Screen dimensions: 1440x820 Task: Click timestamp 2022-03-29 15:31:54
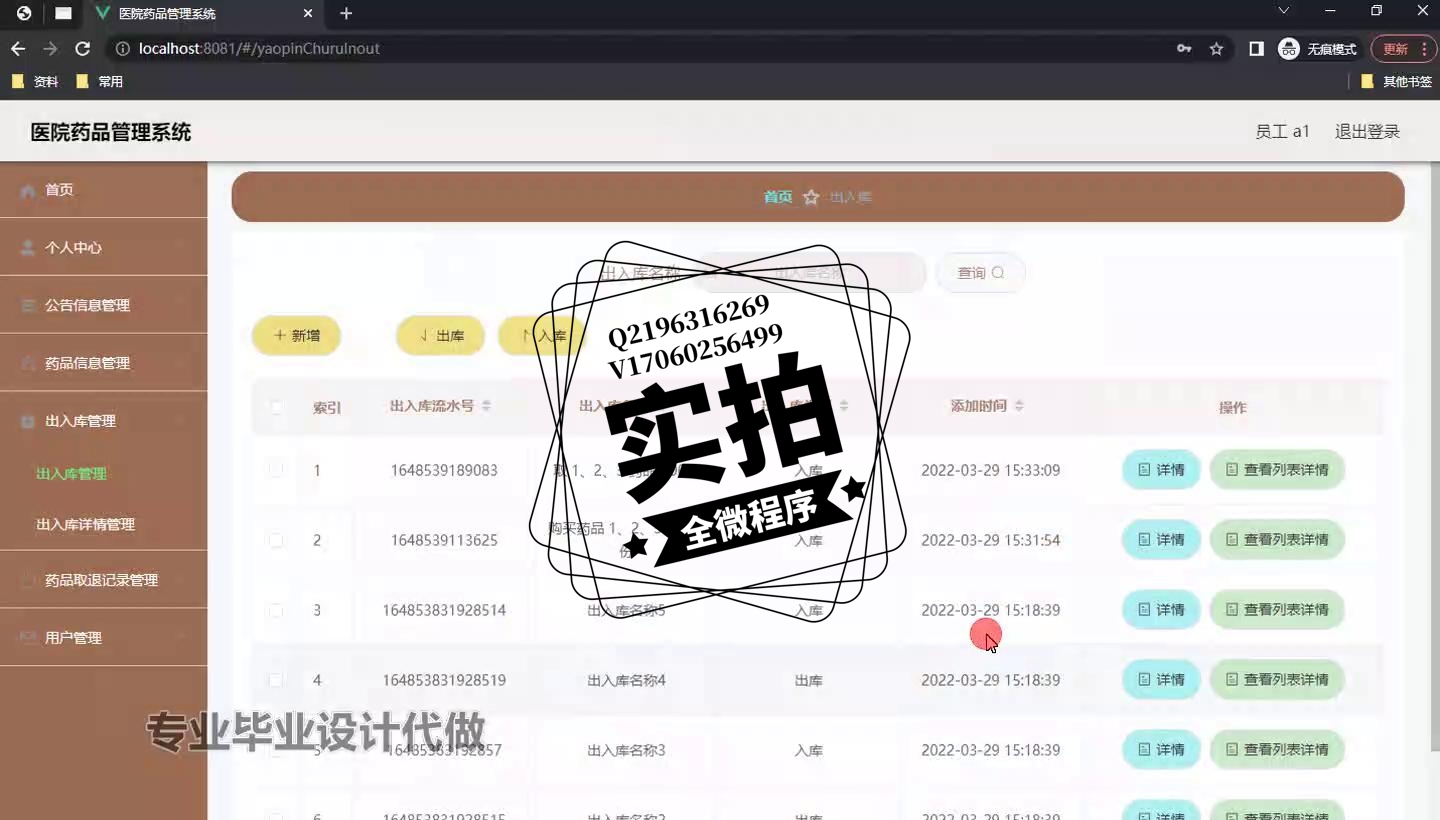[990, 540]
